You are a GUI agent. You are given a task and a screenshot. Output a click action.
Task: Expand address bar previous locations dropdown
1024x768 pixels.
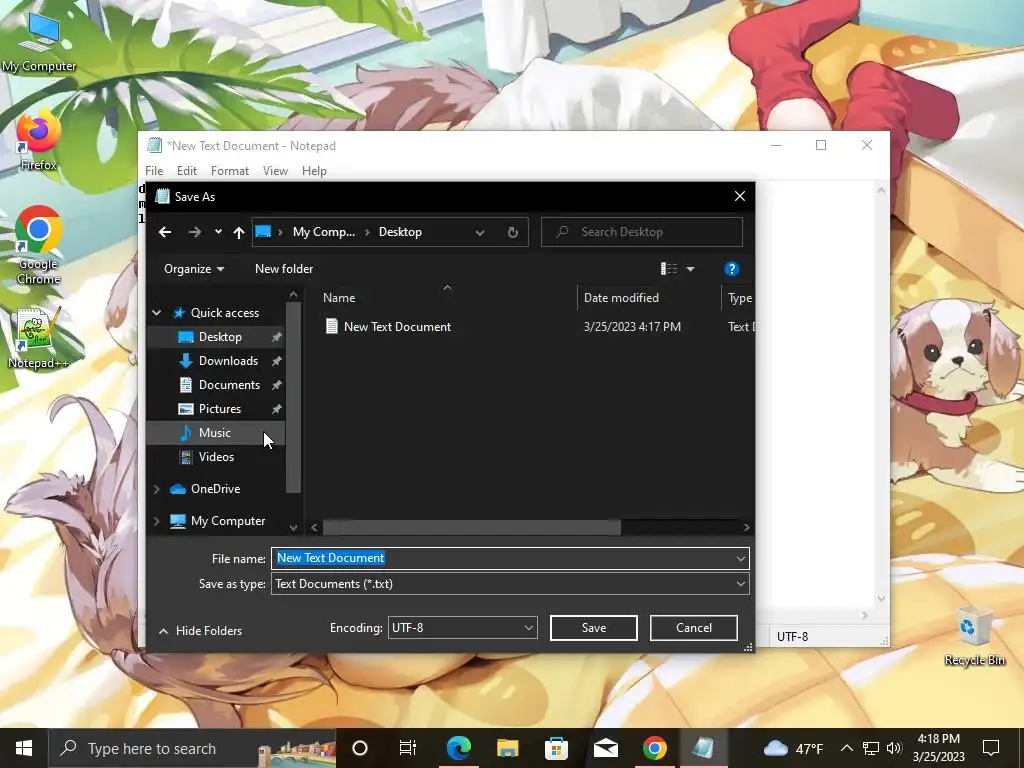[480, 232]
